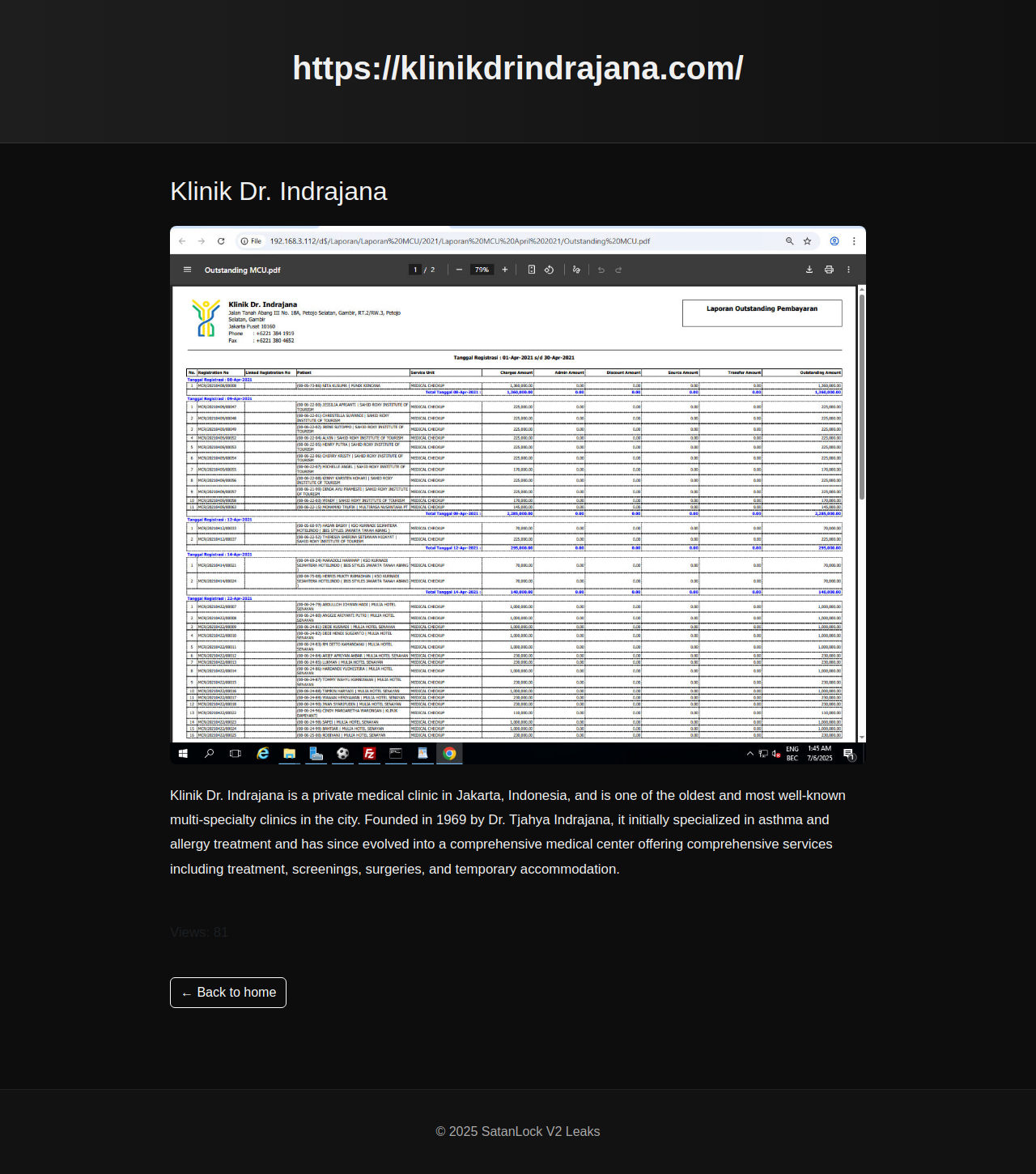The image size is (1036, 1174).
Task: Print the PDF using printer icon
Action: (x=829, y=270)
